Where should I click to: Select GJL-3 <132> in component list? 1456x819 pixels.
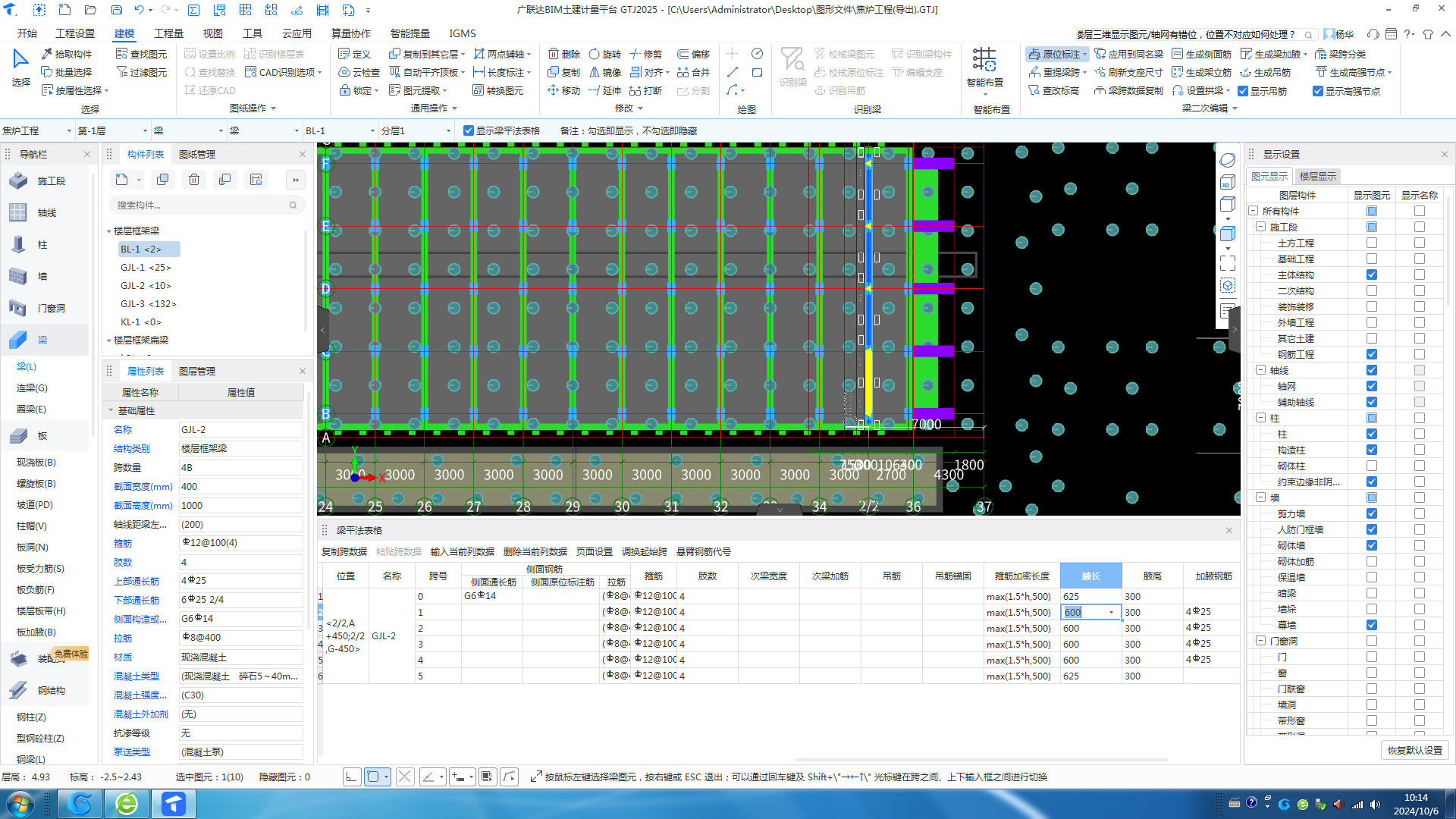coord(148,303)
